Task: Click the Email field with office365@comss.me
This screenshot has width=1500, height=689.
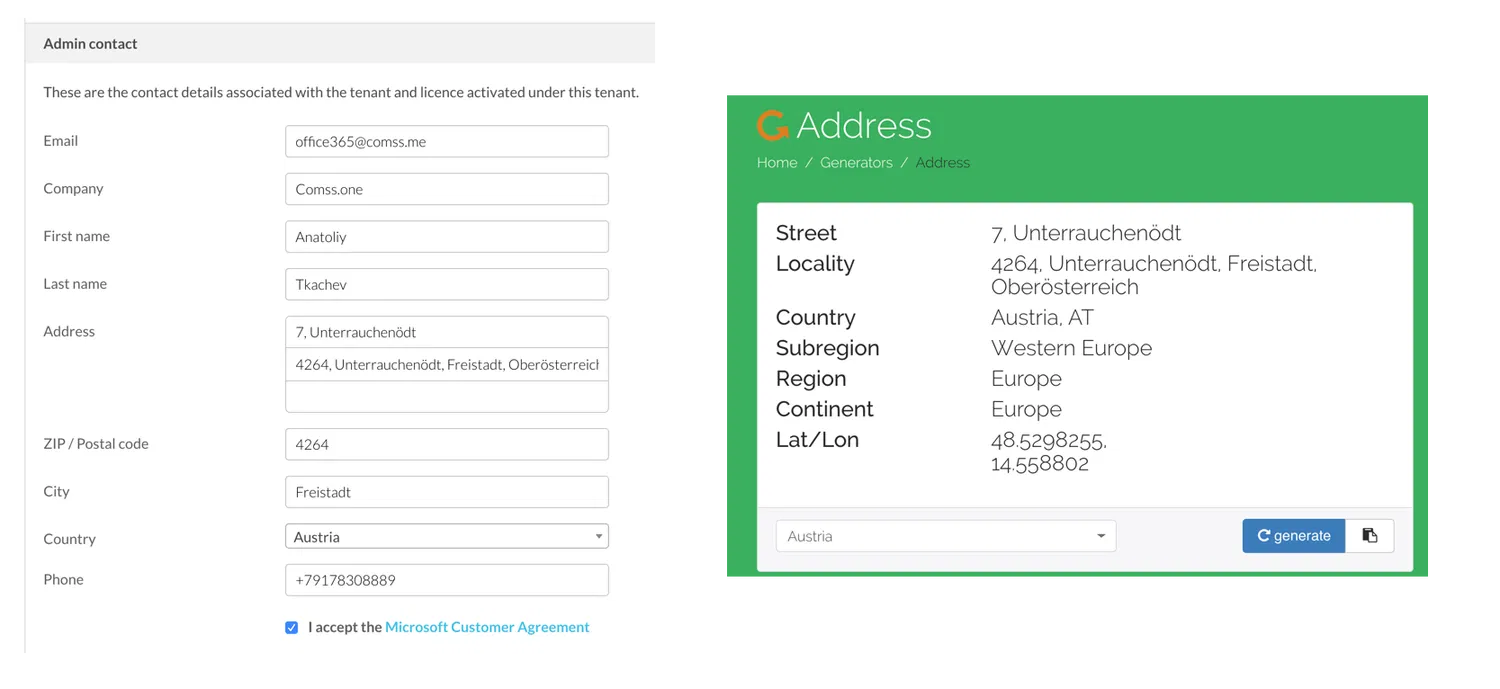Action: (x=447, y=141)
